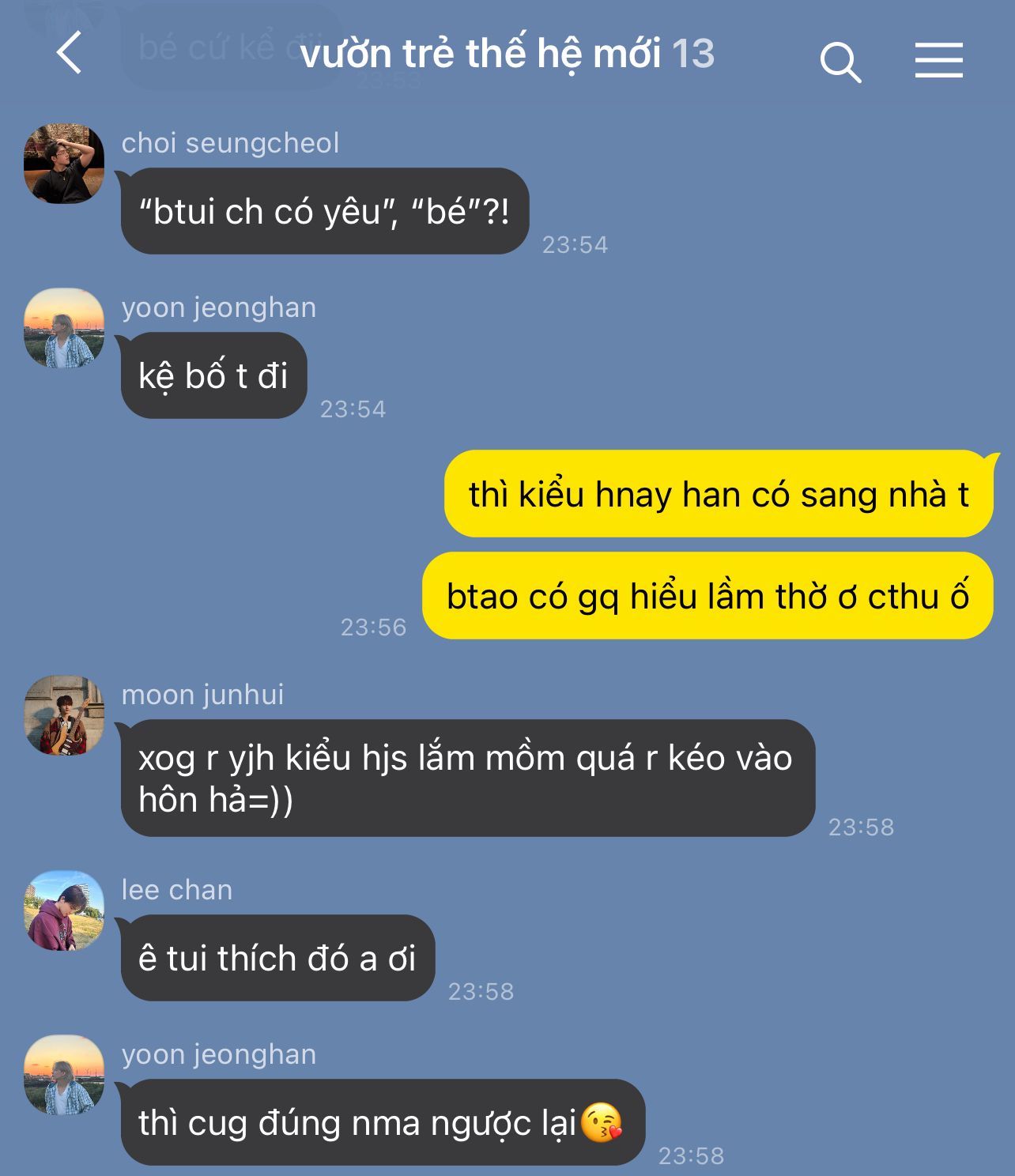Open choi seungcheol's profile avatar
Screen dimensions: 1015x1176
point(64,164)
